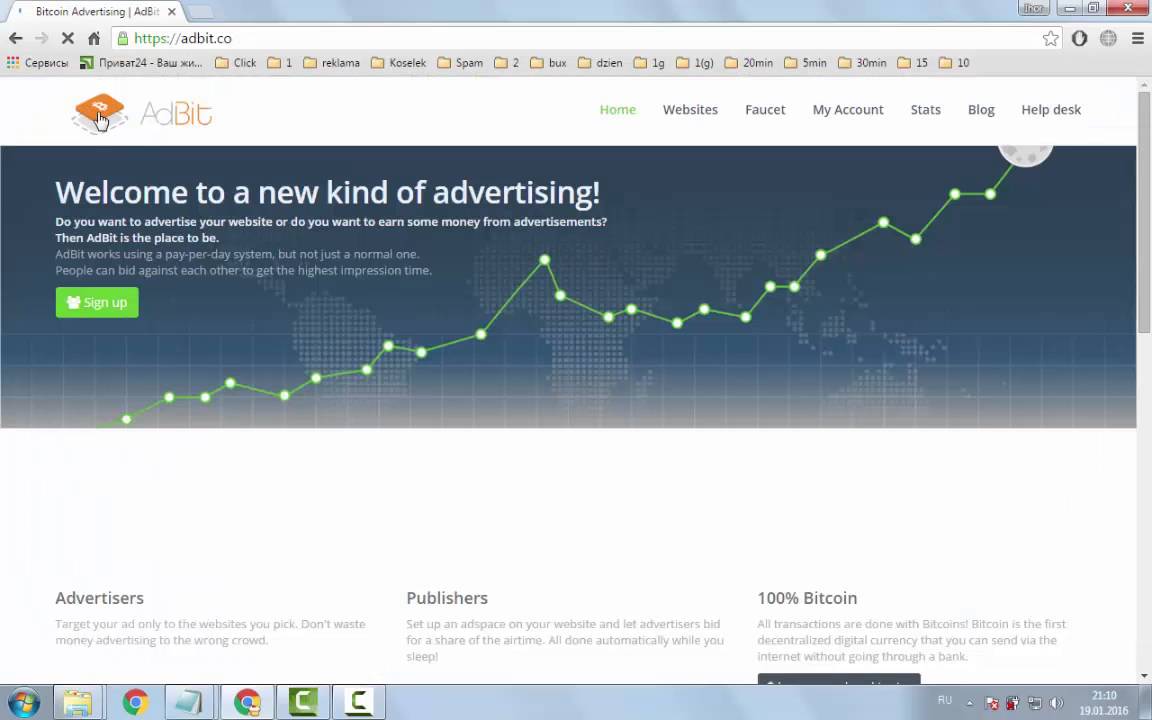This screenshot has height=720, width=1152.
Task: Click the Publishers heading
Action: click(447, 598)
